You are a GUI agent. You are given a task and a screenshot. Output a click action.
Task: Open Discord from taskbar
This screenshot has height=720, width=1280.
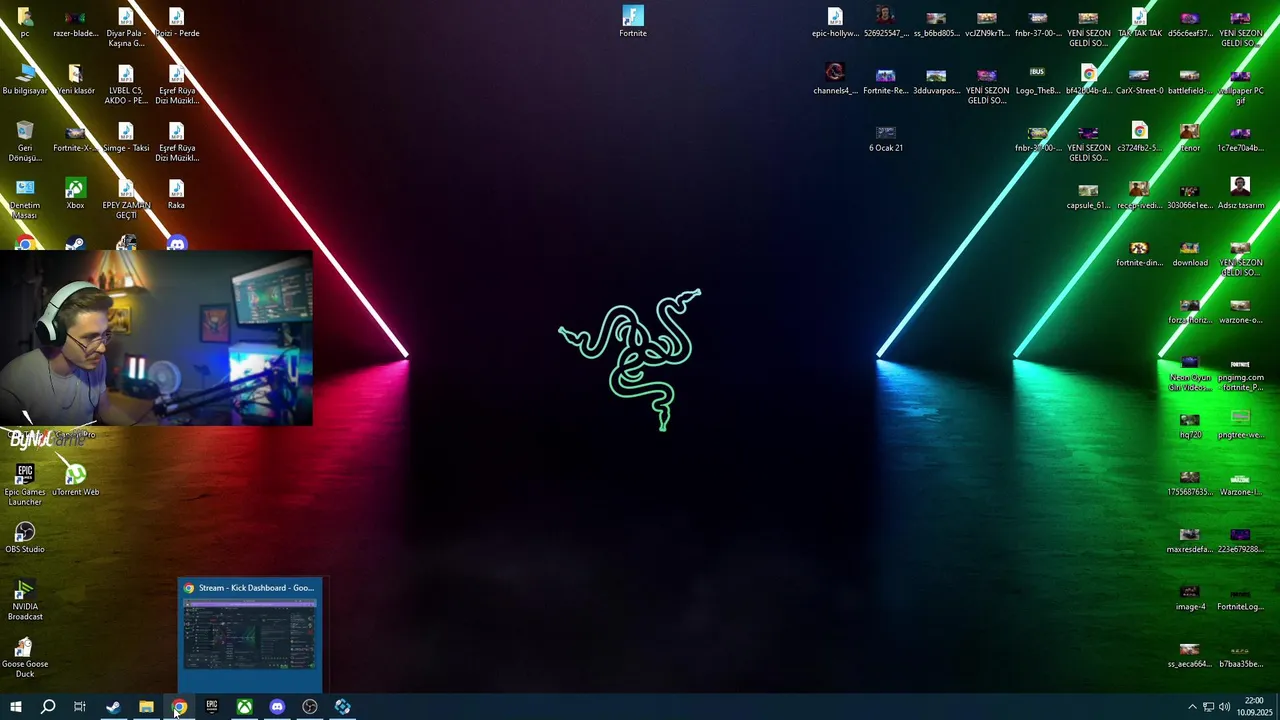click(277, 707)
